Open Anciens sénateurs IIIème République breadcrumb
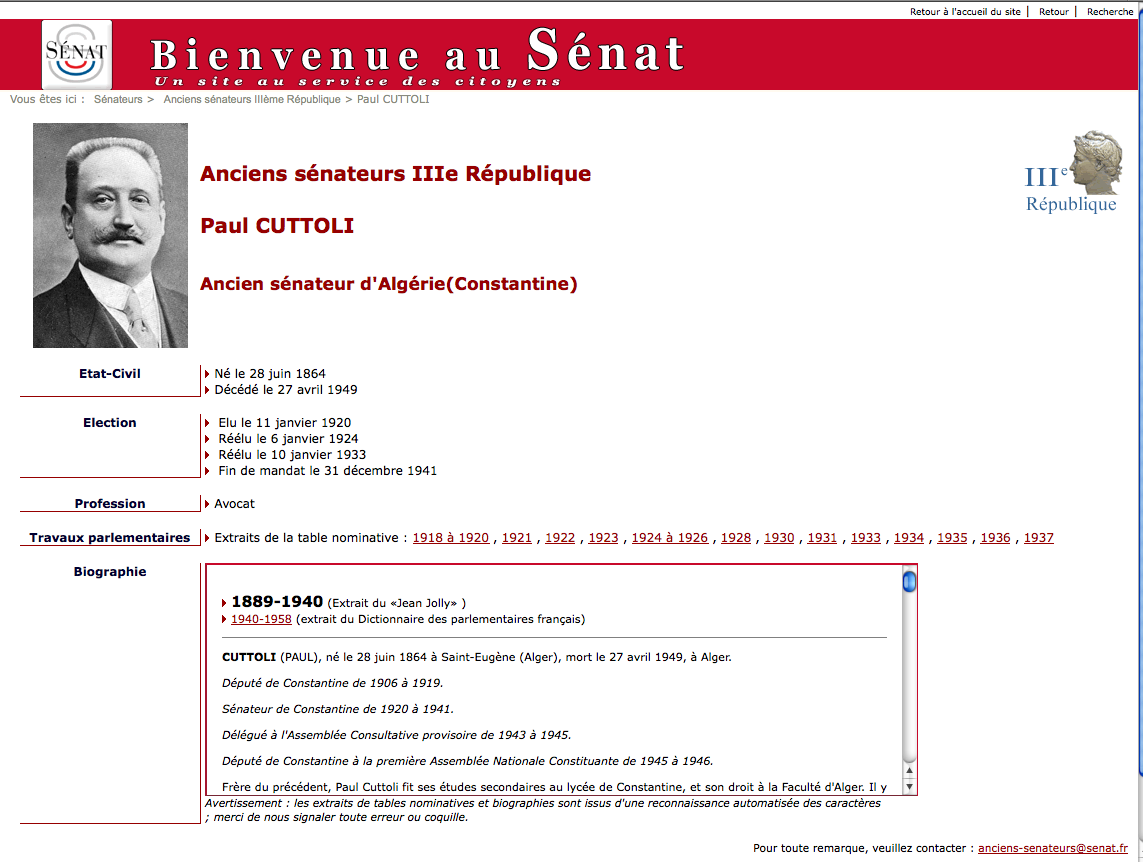 click(x=251, y=99)
